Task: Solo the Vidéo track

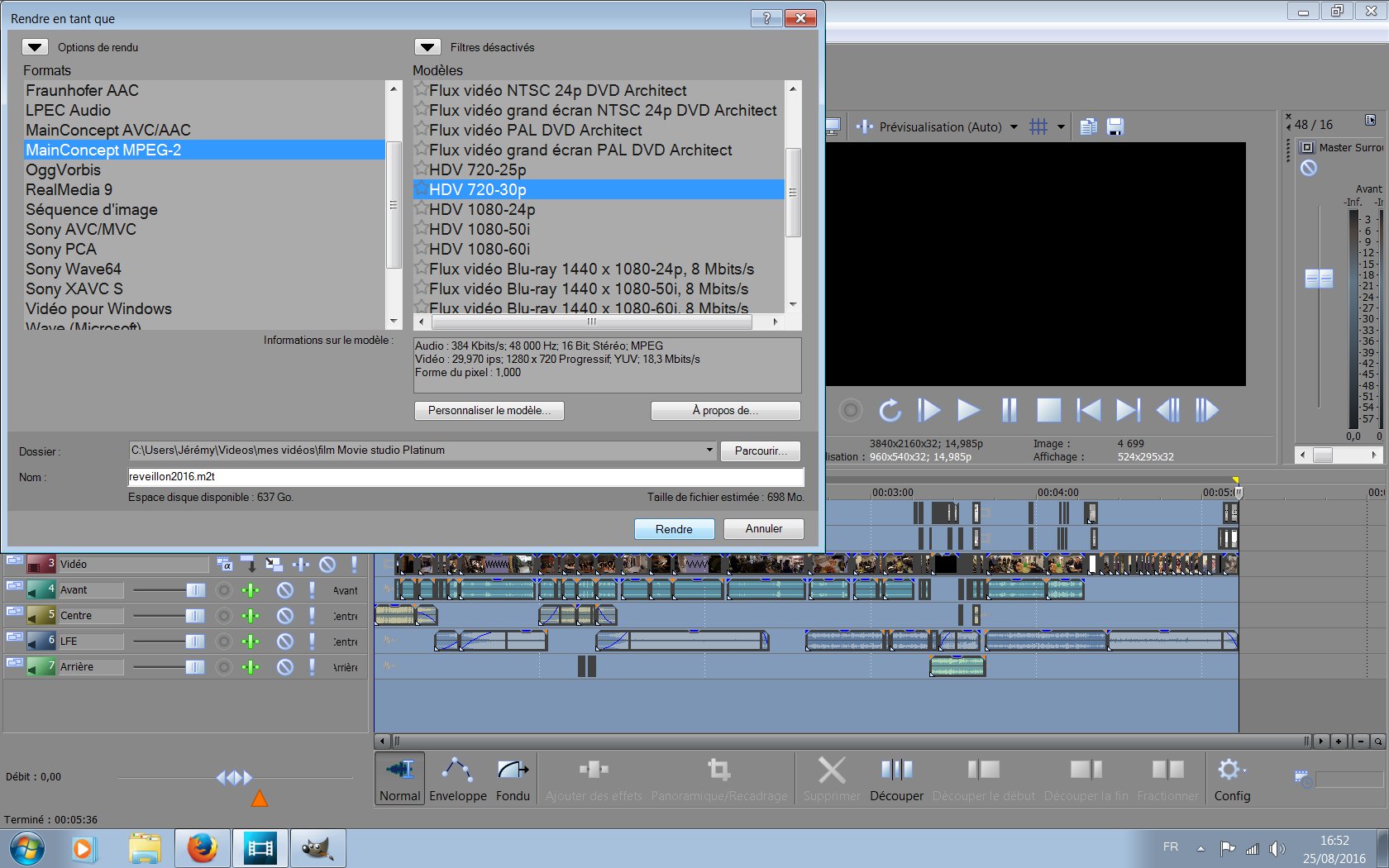Action: 354,565
